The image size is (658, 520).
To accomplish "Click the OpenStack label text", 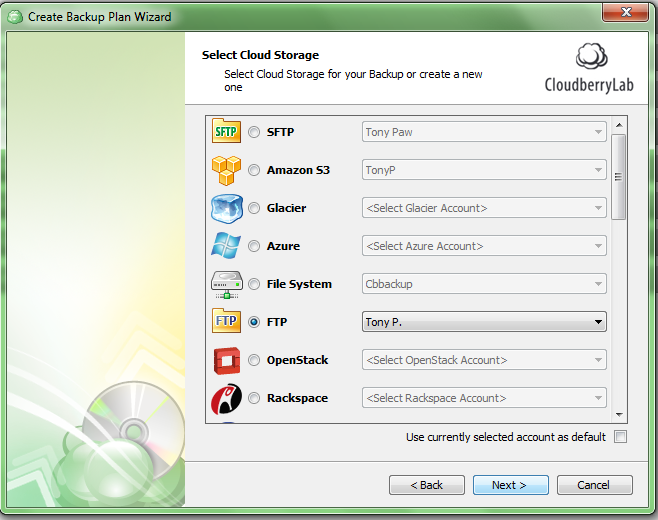I will click(298, 360).
